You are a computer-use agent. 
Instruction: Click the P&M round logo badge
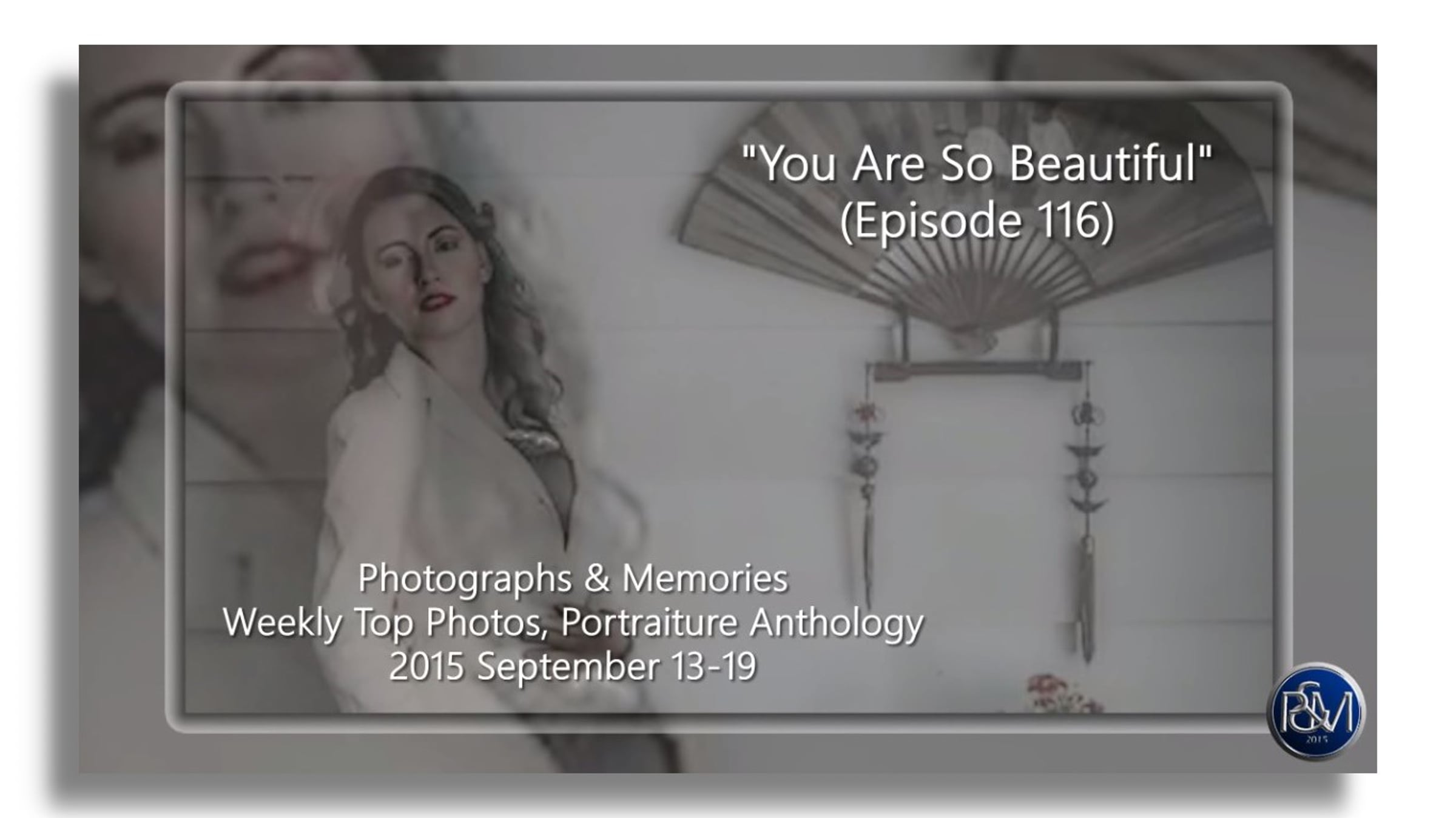tap(1315, 711)
